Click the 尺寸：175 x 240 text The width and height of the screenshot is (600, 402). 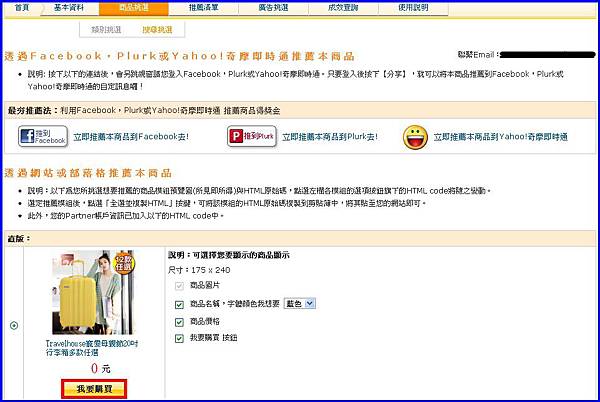pos(199,270)
